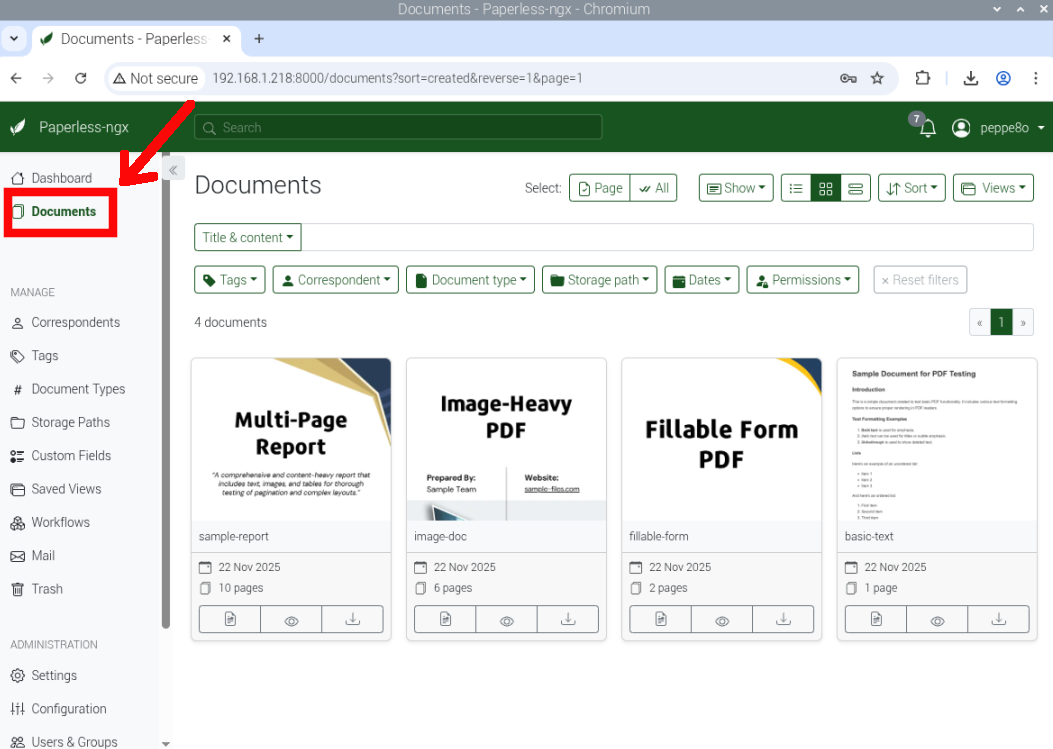
Task: Open fillable-form details via the document icon
Action: [660, 619]
